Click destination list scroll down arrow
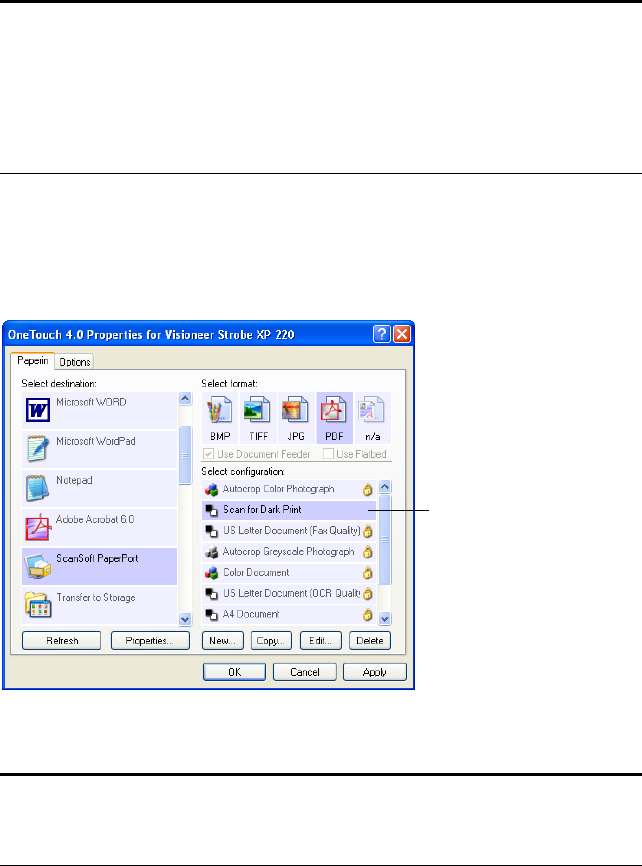 (185, 619)
